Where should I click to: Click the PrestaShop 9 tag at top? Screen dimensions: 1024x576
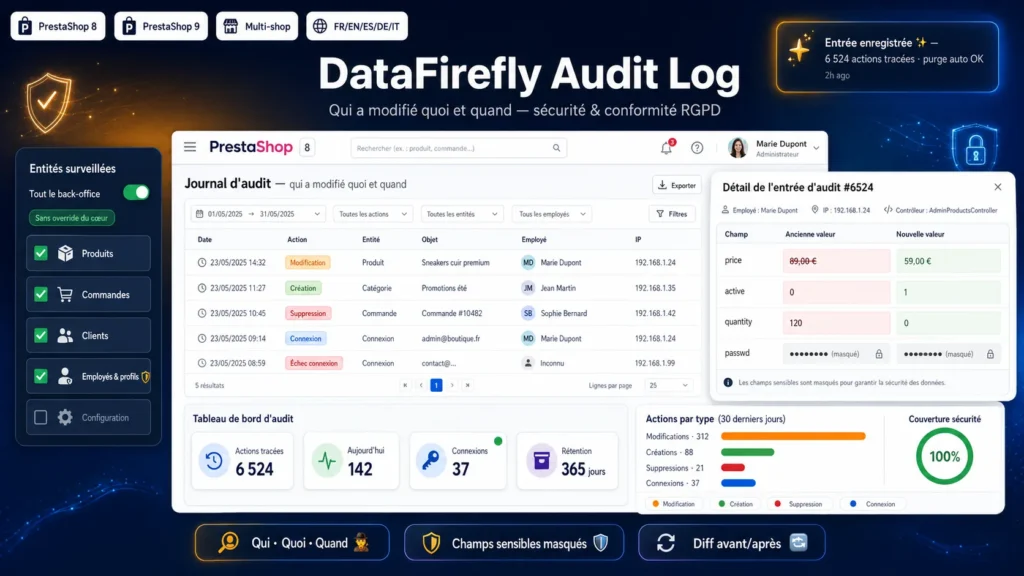(x=161, y=26)
